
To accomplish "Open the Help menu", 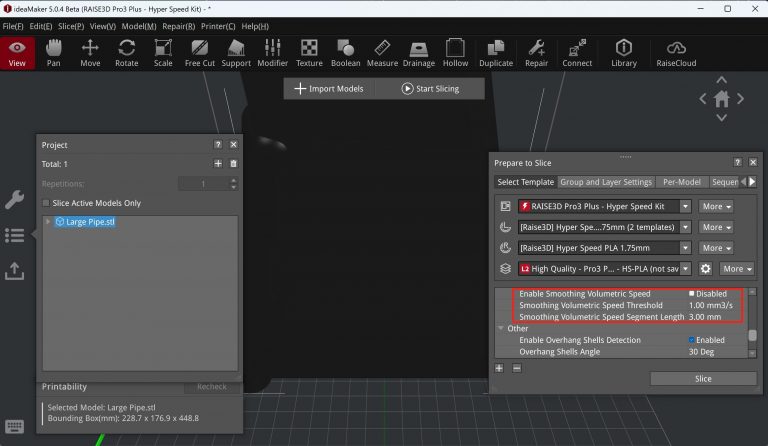I will (255, 26).
